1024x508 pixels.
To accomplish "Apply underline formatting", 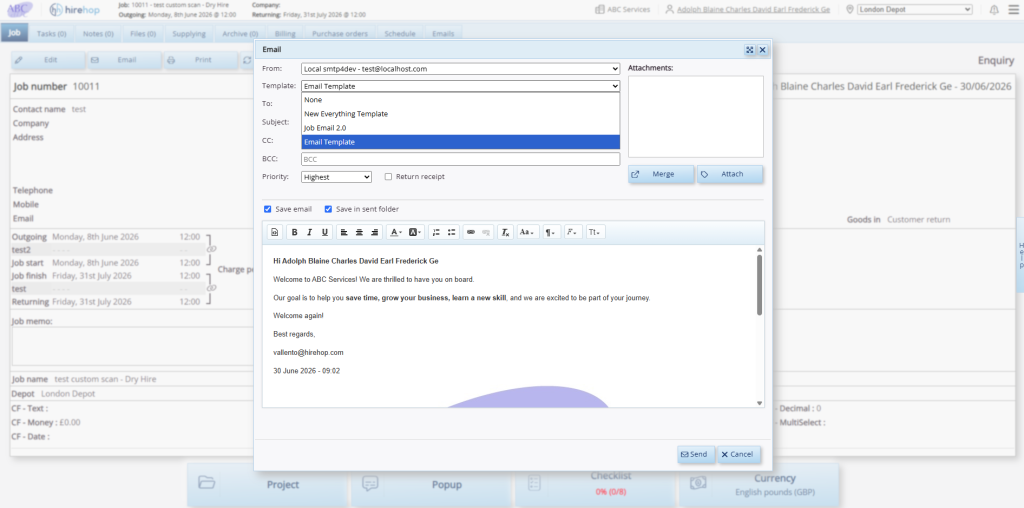I will click(325, 232).
